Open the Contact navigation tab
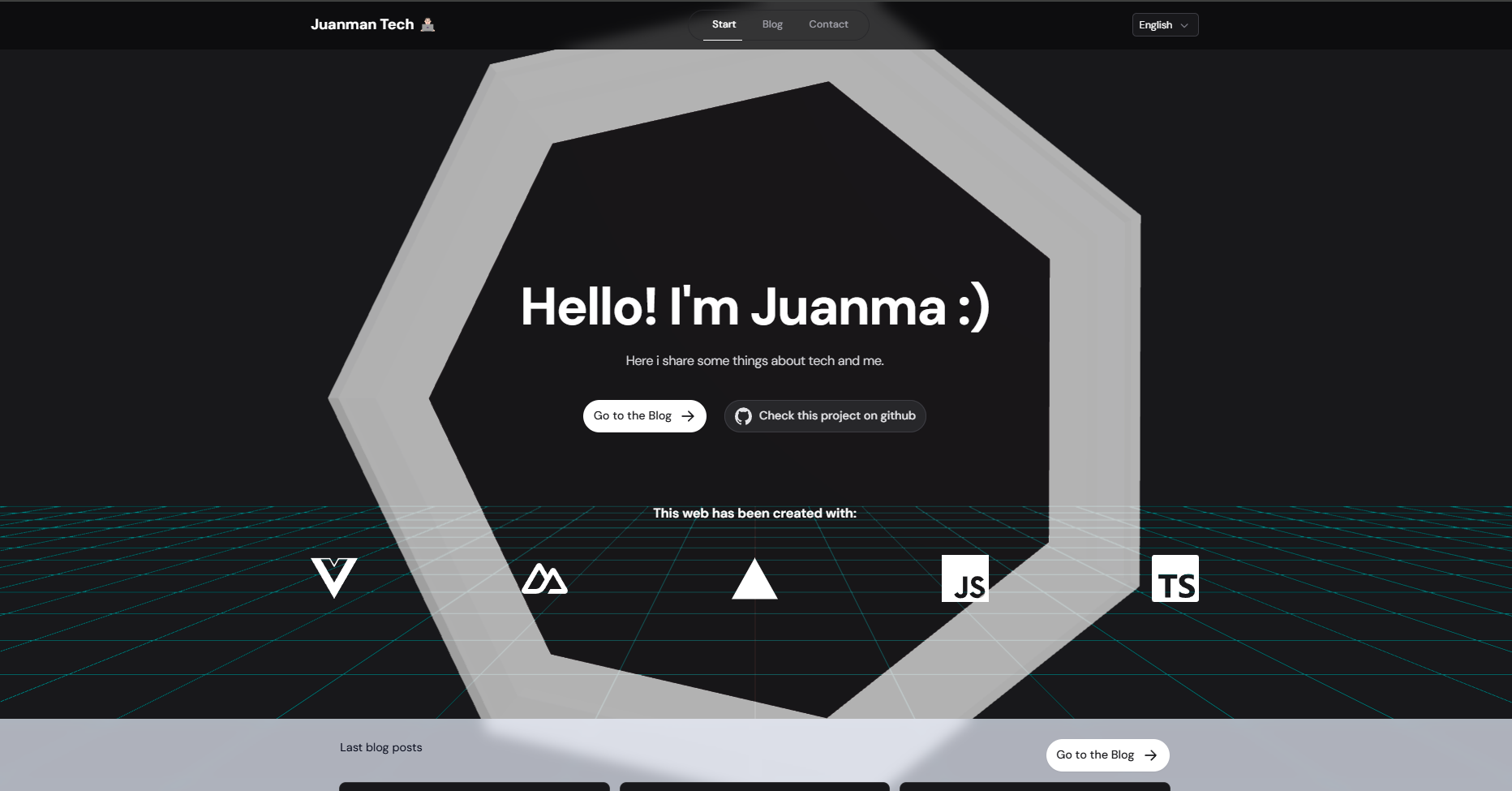This screenshot has width=1512, height=791. tap(828, 24)
